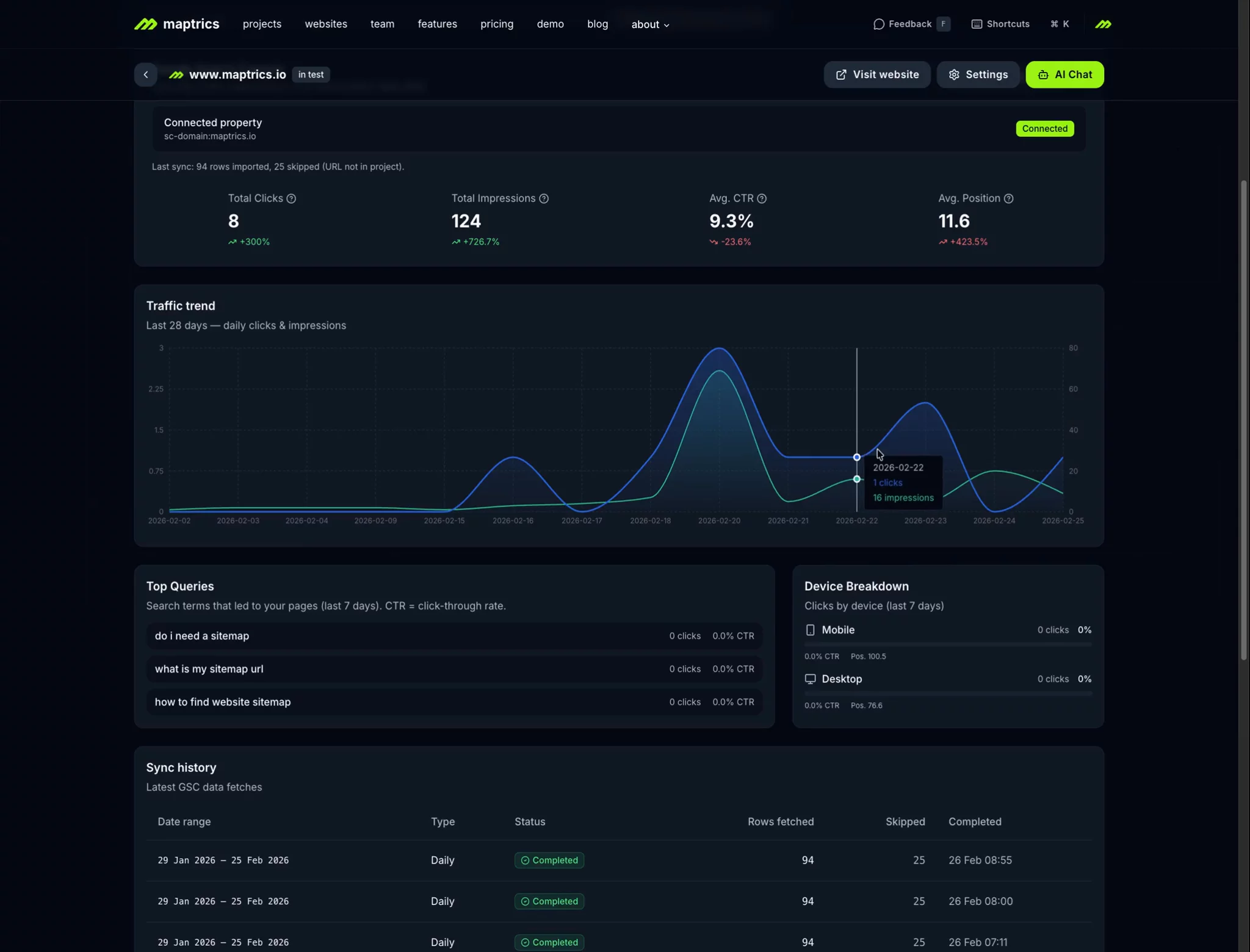1250x952 pixels.
Task: Click the maptrics logo in navbar
Action: [x=176, y=24]
